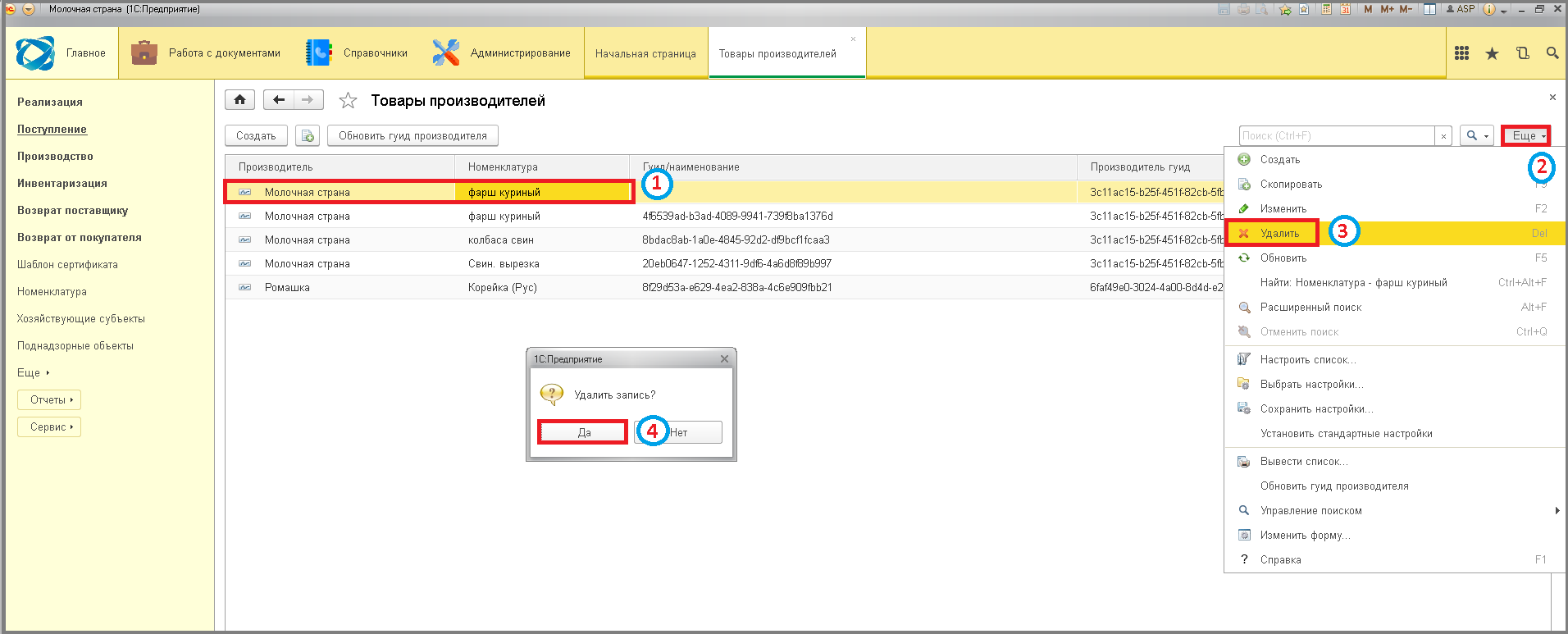Open Работа с документами section
Screen dimensions: 1568x634
206,53
